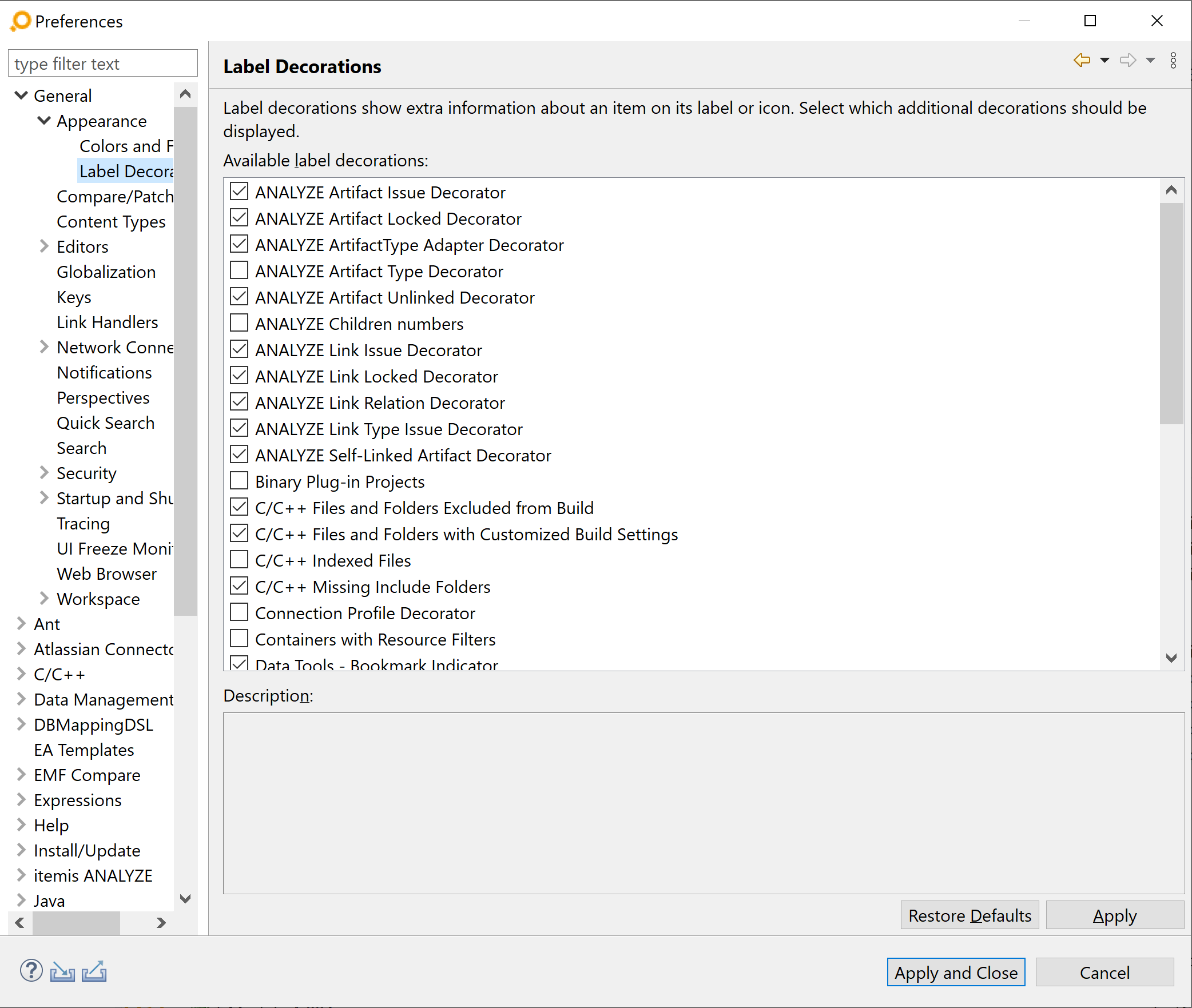The height and width of the screenshot is (1008, 1192).
Task: Open forward history dropdown arrow
Action: click(x=1150, y=61)
